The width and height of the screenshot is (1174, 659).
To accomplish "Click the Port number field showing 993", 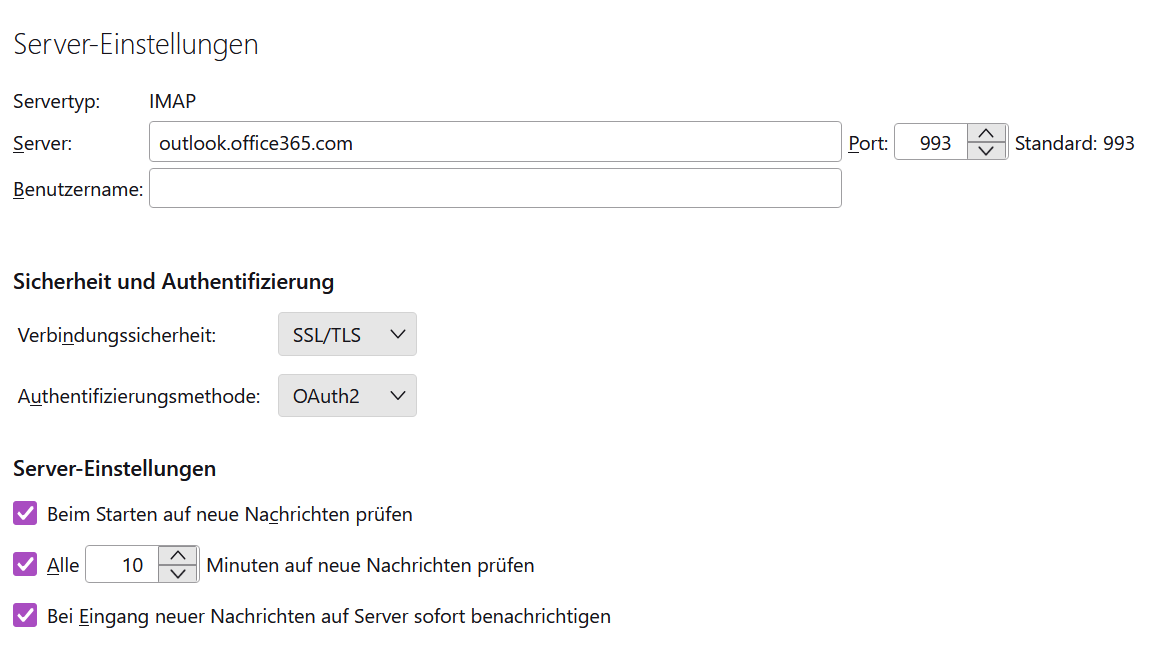I will (932, 143).
